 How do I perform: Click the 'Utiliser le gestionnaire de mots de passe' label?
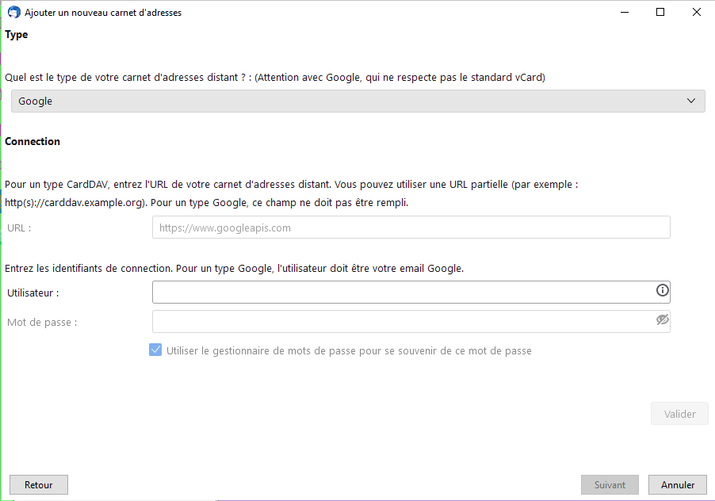pos(349,351)
